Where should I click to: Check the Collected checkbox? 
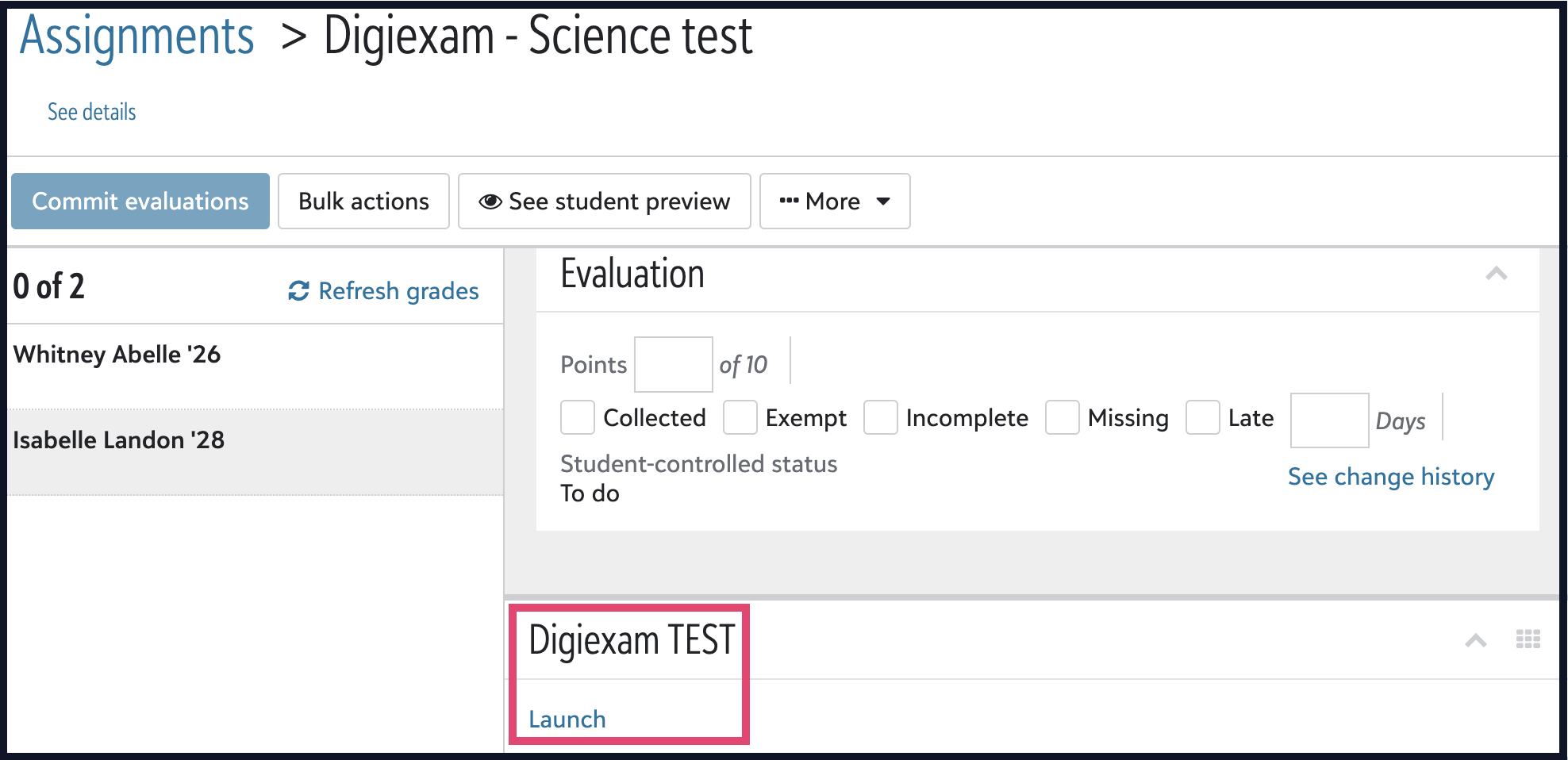pos(578,417)
